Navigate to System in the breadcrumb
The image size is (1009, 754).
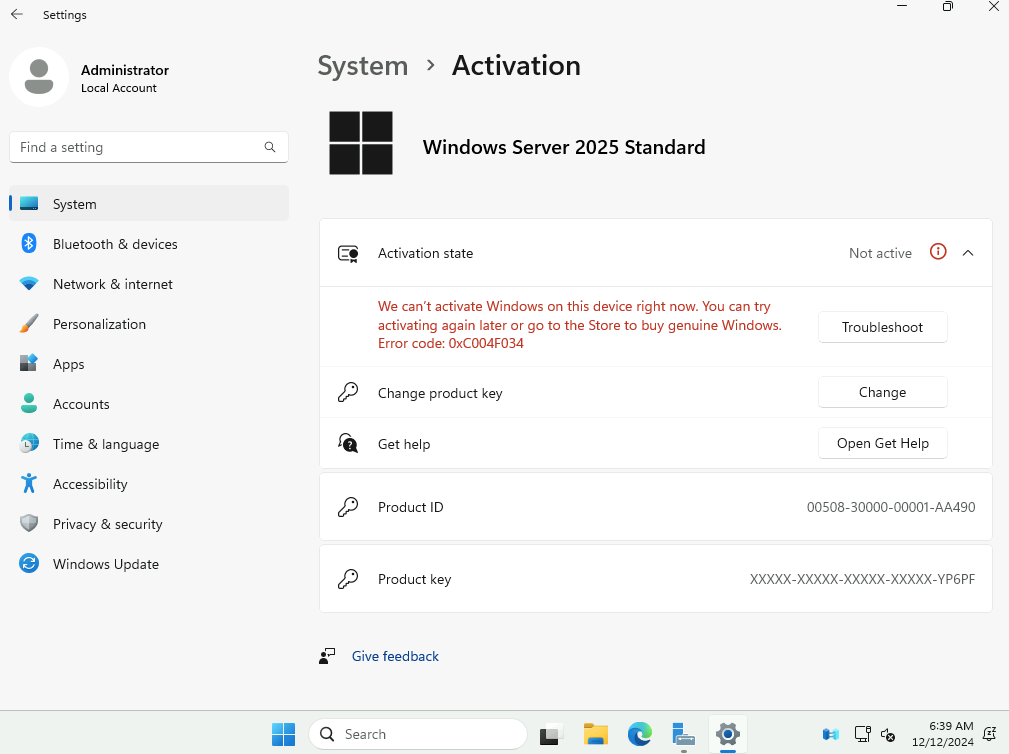pos(363,66)
